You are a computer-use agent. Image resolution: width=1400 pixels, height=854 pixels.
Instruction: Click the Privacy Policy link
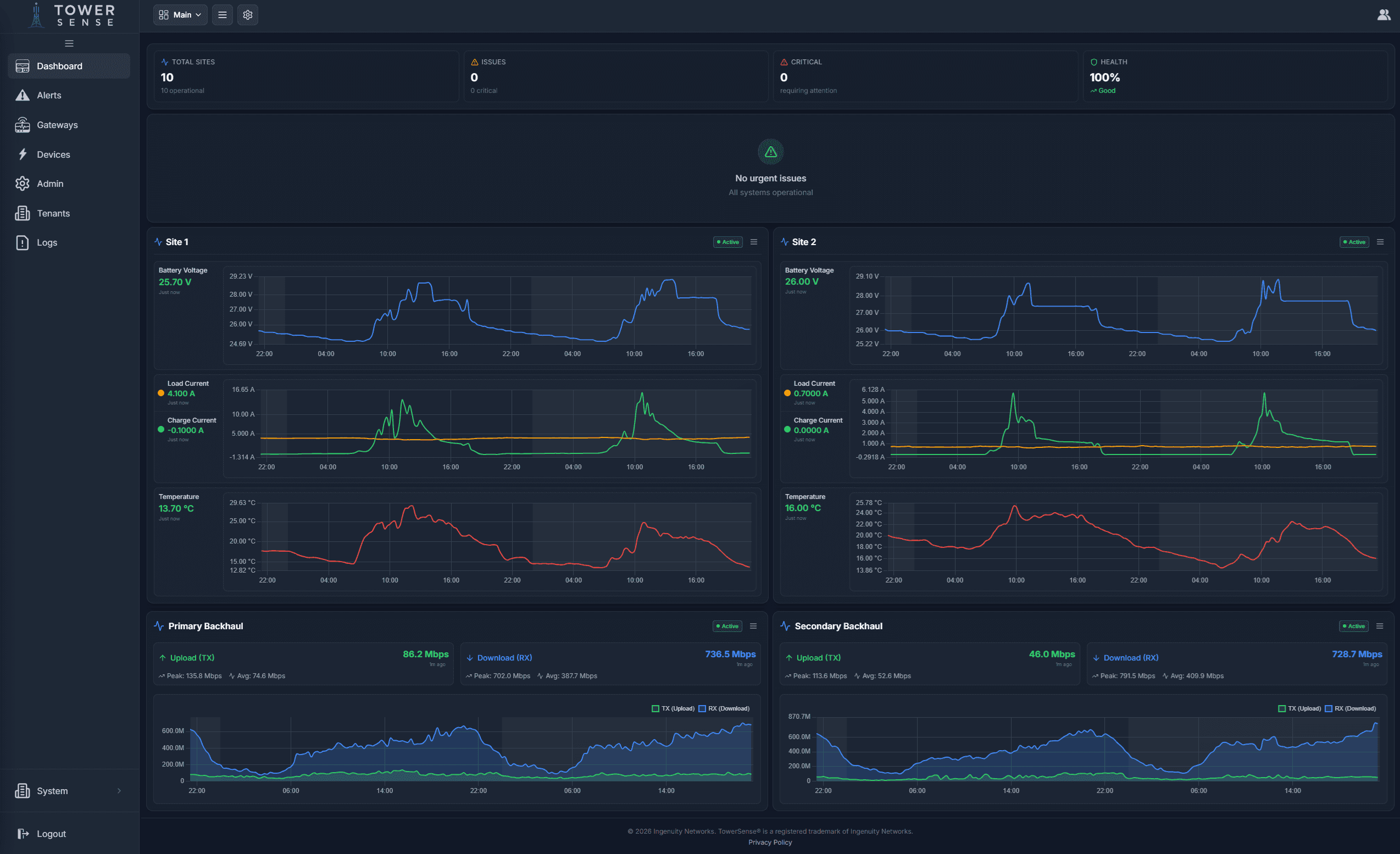[x=770, y=842]
